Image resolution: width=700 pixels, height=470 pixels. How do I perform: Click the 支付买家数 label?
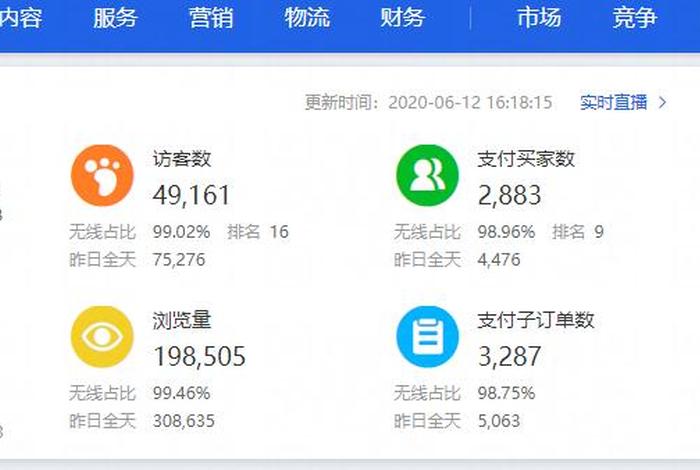[x=526, y=159]
